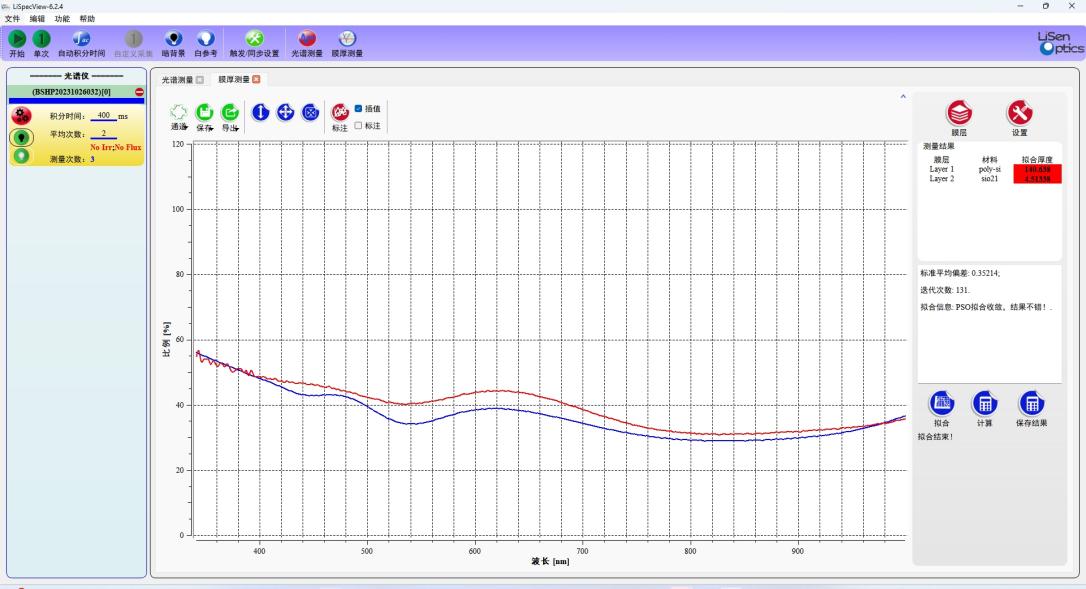Click Layer 1 red fitted thickness value
The image size is (1086, 589).
1037,169
